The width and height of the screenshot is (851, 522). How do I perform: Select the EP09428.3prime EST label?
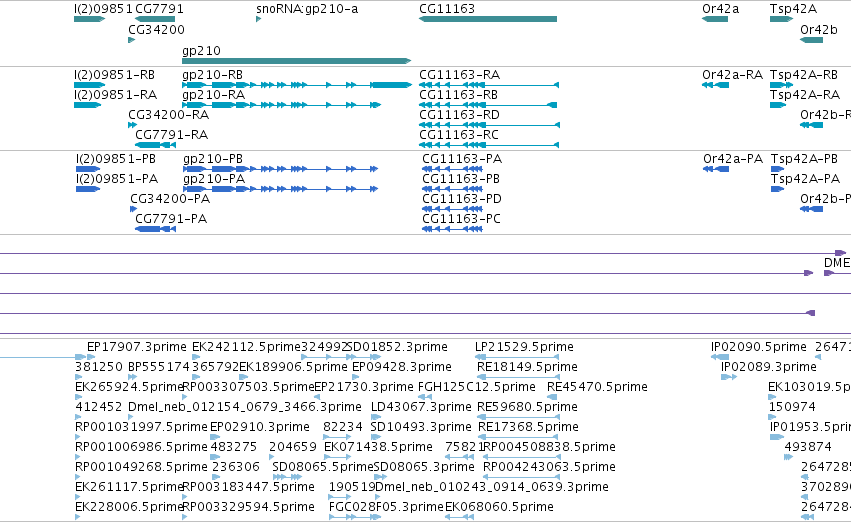(402, 367)
